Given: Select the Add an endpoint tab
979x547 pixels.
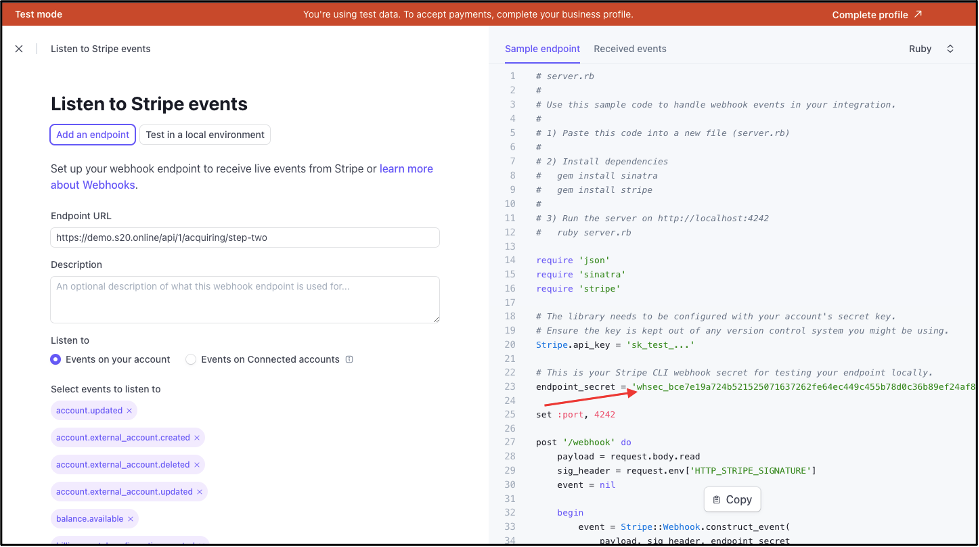Looking at the screenshot, I should [x=92, y=135].
